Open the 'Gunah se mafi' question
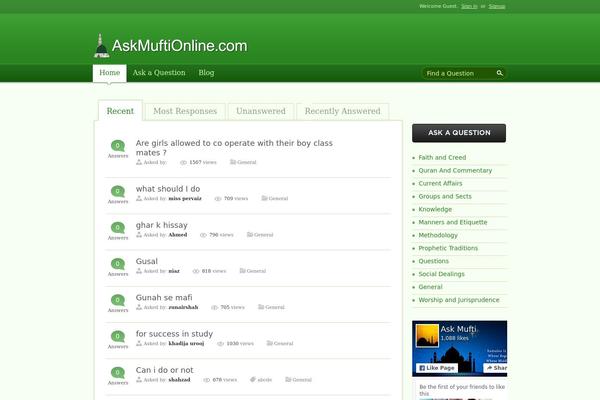This screenshot has width=600, height=400. tap(164, 297)
